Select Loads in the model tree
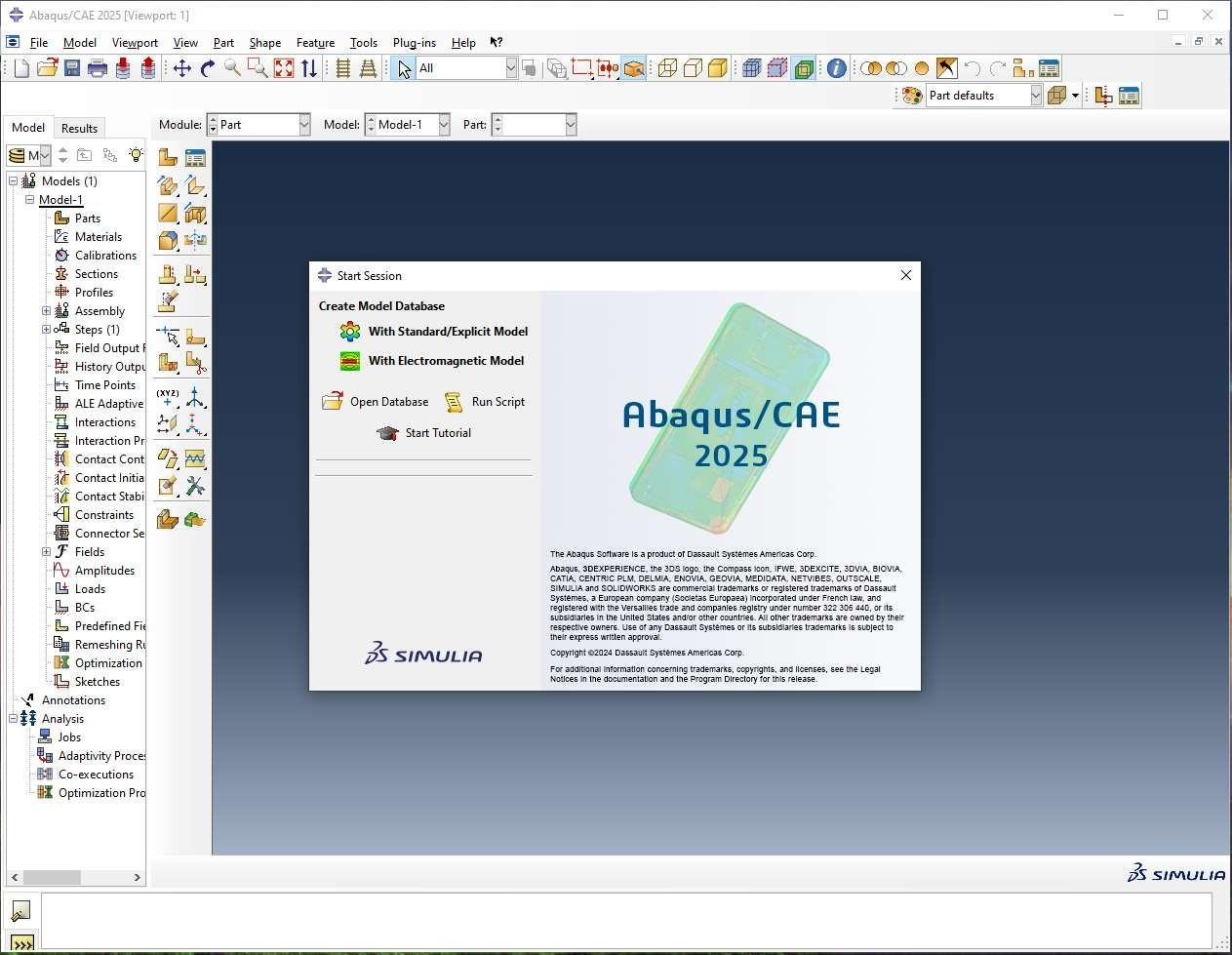Image resolution: width=1232 pixels, height=955 pixels. pos(90,589)
